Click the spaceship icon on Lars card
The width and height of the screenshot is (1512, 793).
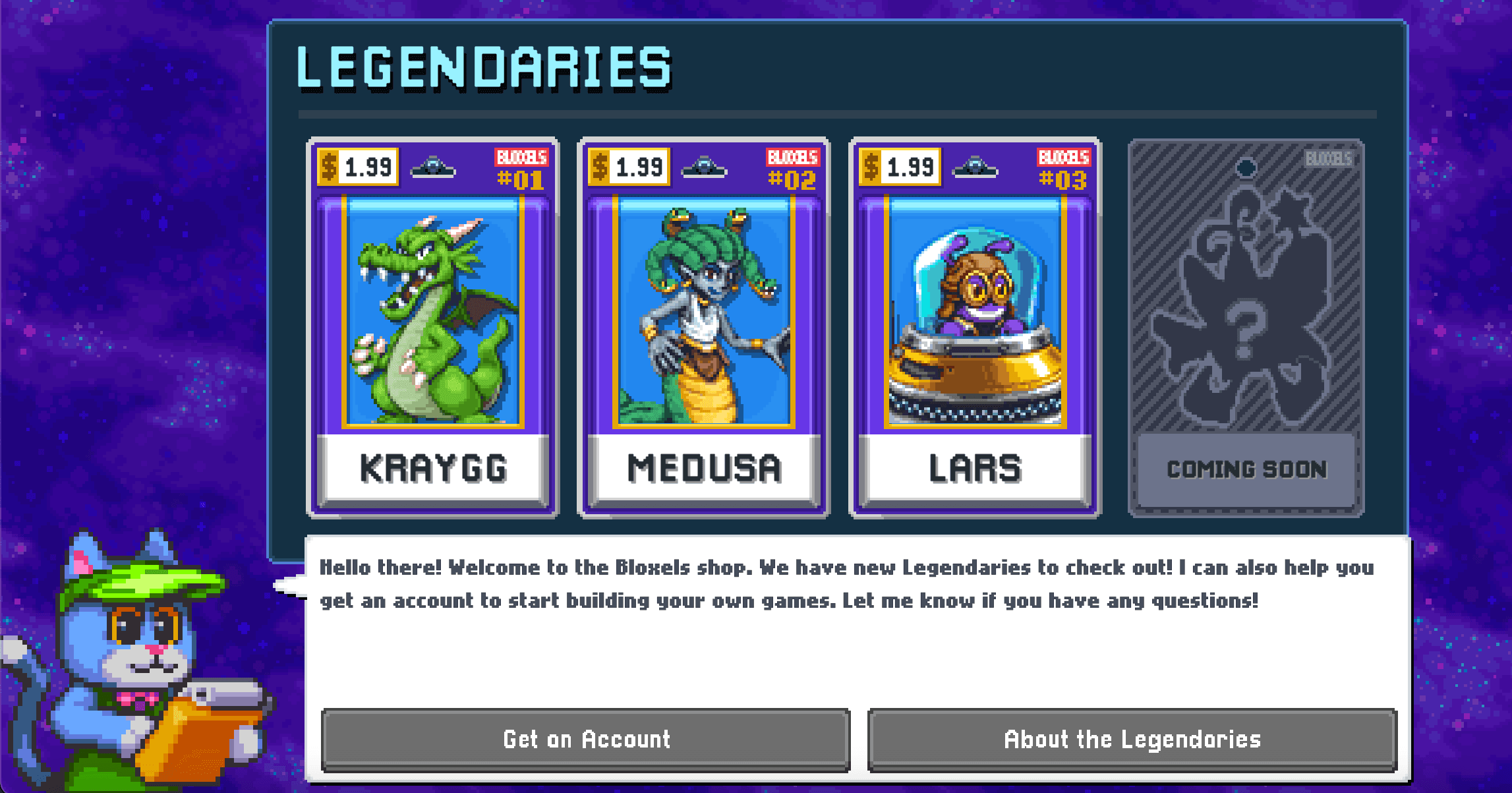click(975, 167)
